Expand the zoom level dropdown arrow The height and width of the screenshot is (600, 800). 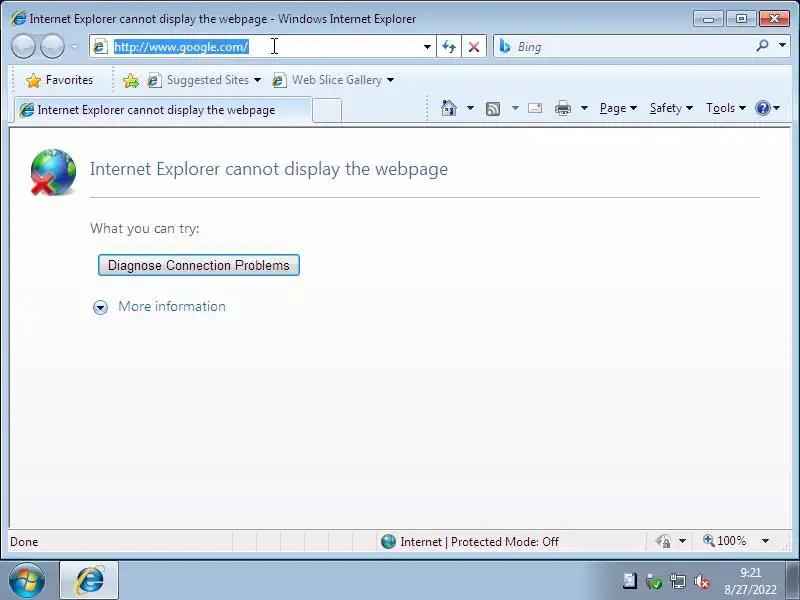pyautogui.click(x=765, y=541)
